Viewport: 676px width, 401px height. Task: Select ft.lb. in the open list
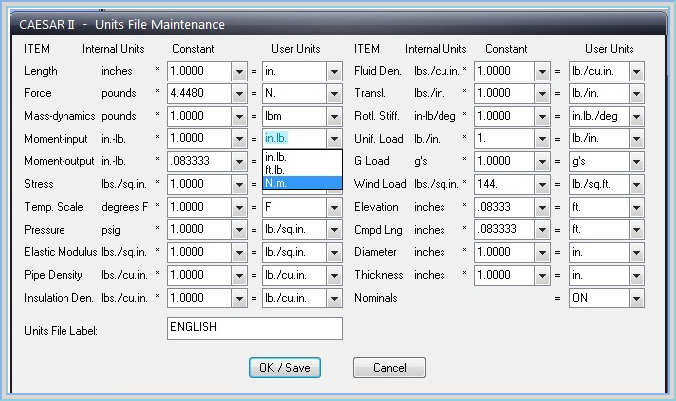coord(302,170)
